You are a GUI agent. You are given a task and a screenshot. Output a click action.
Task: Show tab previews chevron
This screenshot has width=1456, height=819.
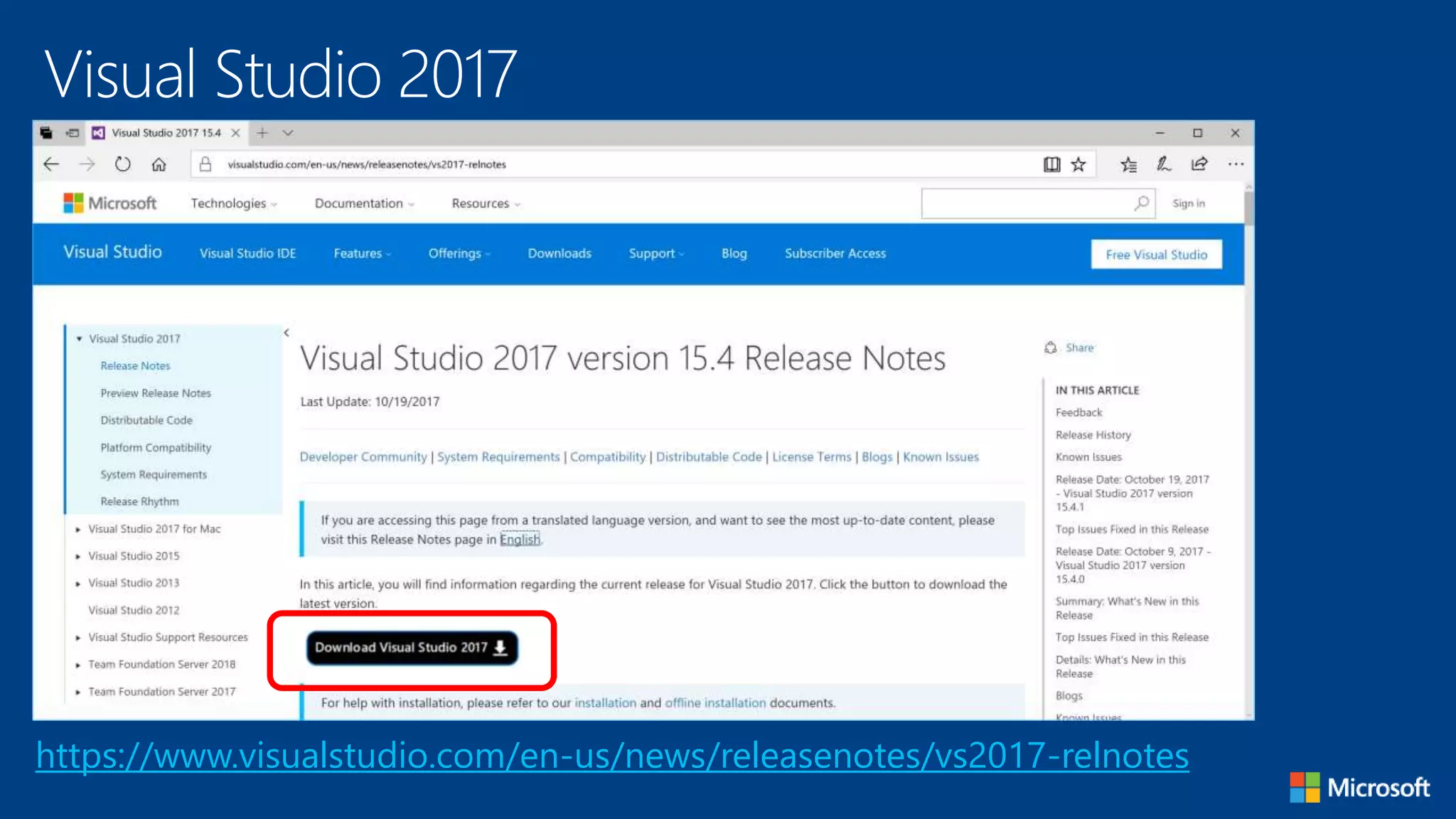pos(288,133)
